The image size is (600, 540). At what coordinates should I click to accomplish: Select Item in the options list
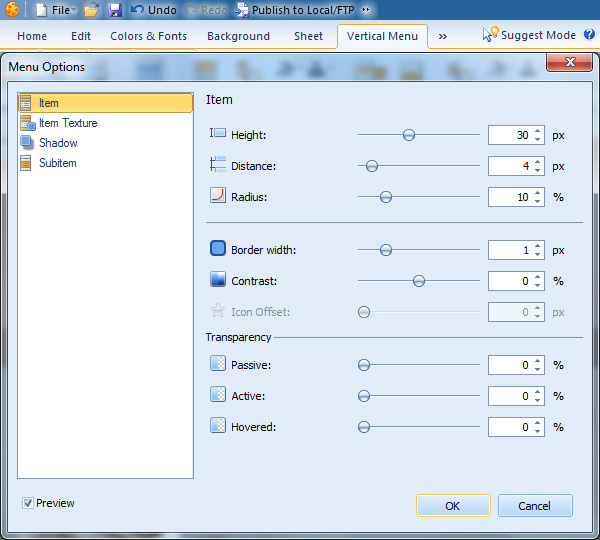(x=105, y=103)
